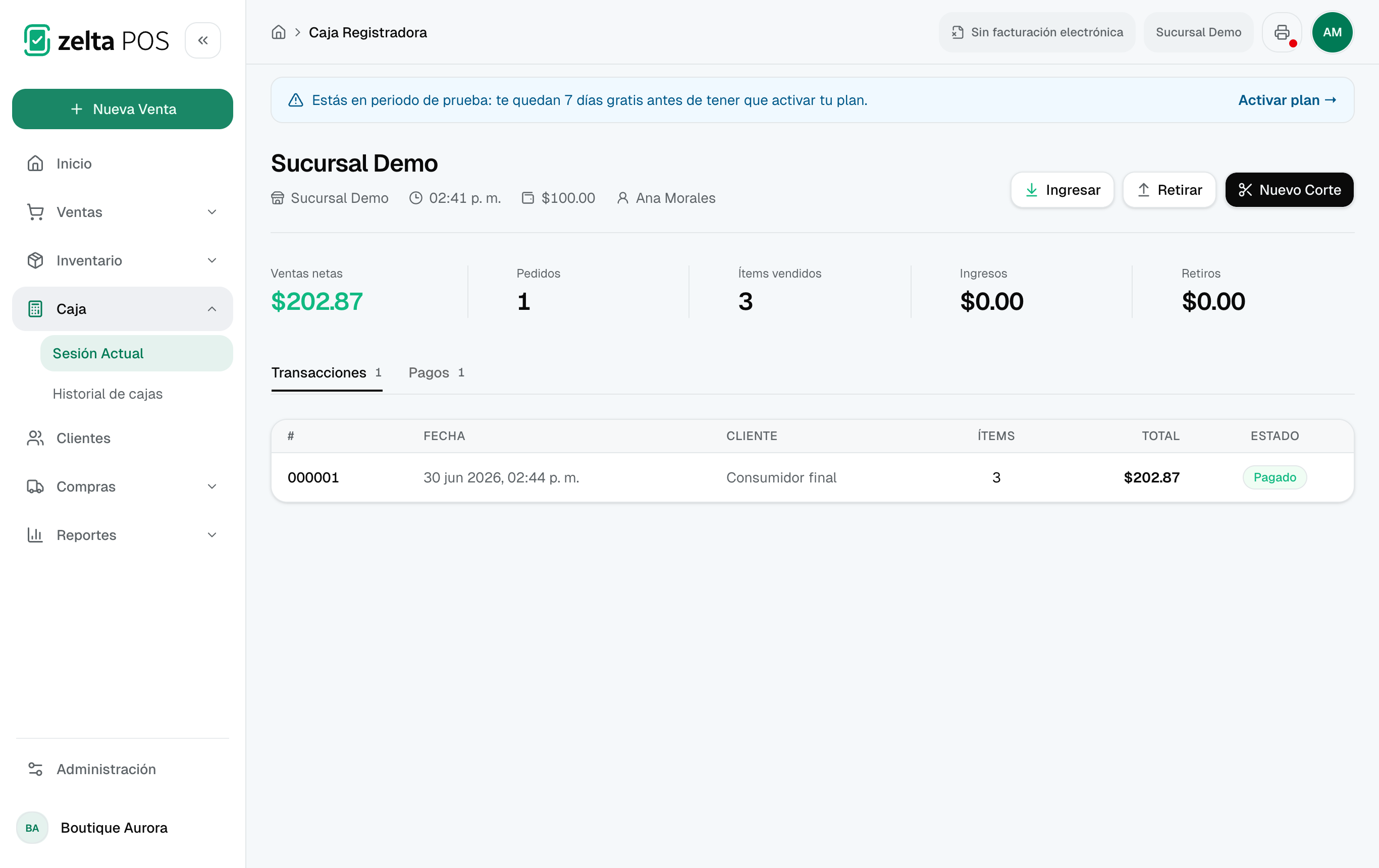Image resolution: width=1379 pixels, height=868 pixels.
Task: Click the Clientes people icon
Action: pyautogui.click(x=35, y=438)
